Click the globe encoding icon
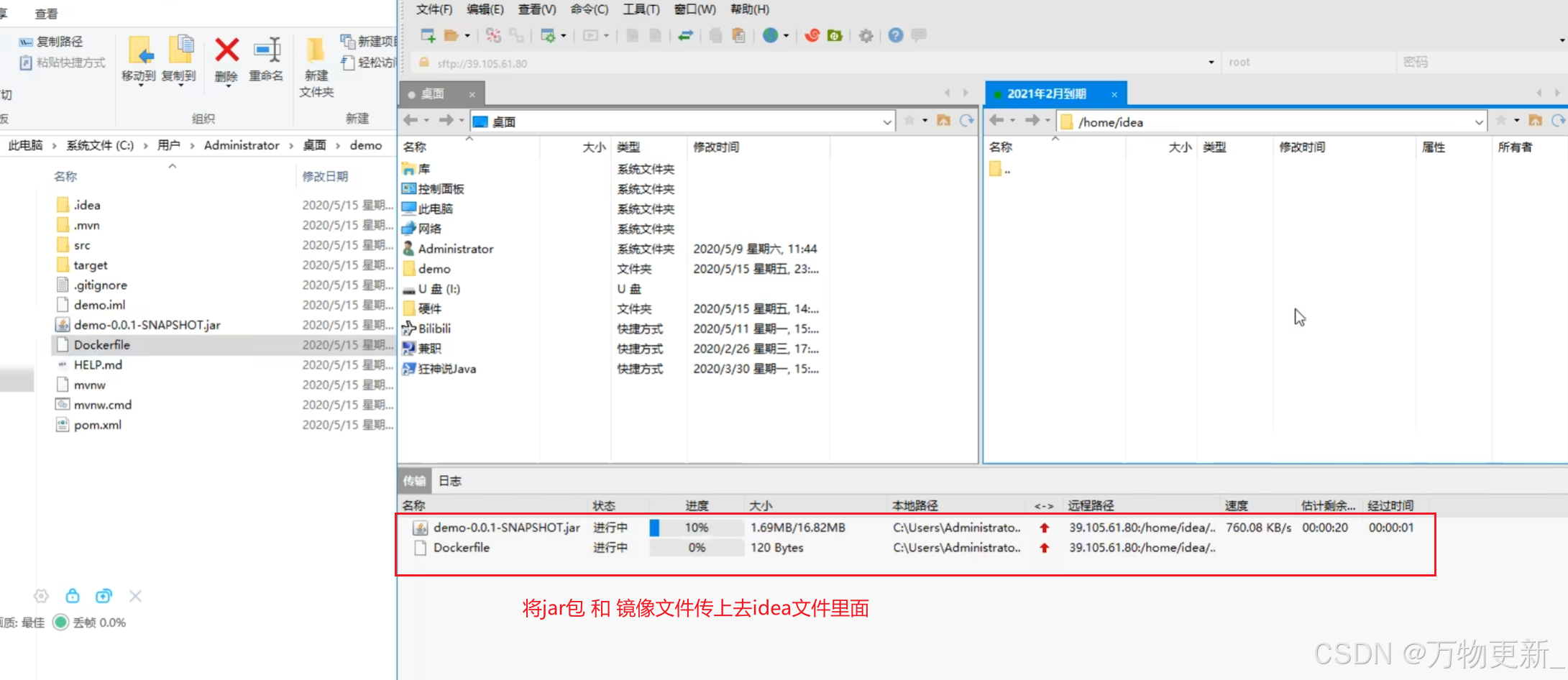 (770, 35)
